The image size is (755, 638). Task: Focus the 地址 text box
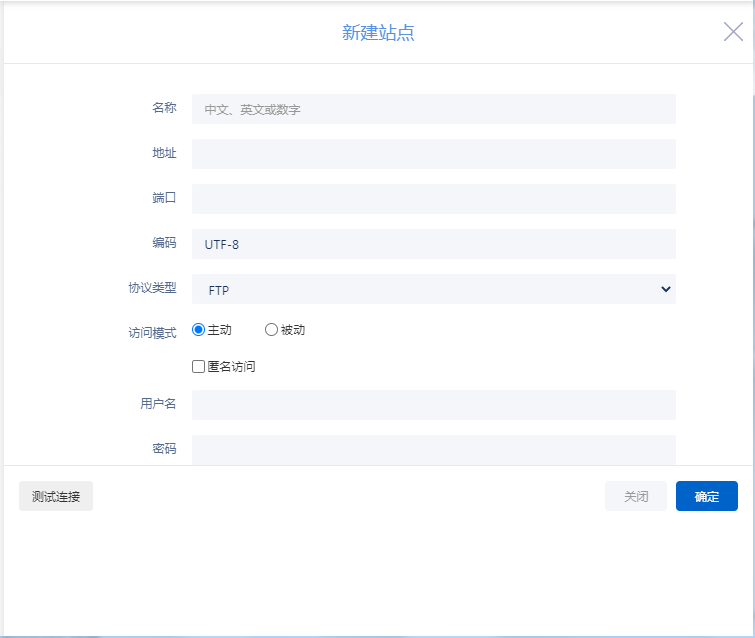(x=433, y=154)
